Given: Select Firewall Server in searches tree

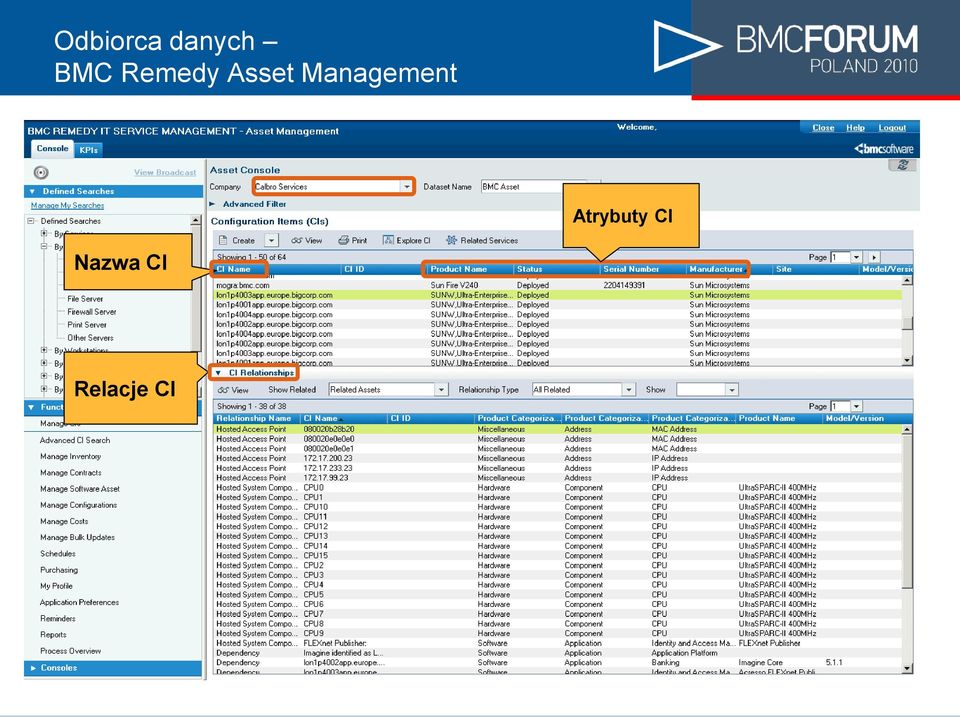Looking at the screenshot, I should click(92, 312).
